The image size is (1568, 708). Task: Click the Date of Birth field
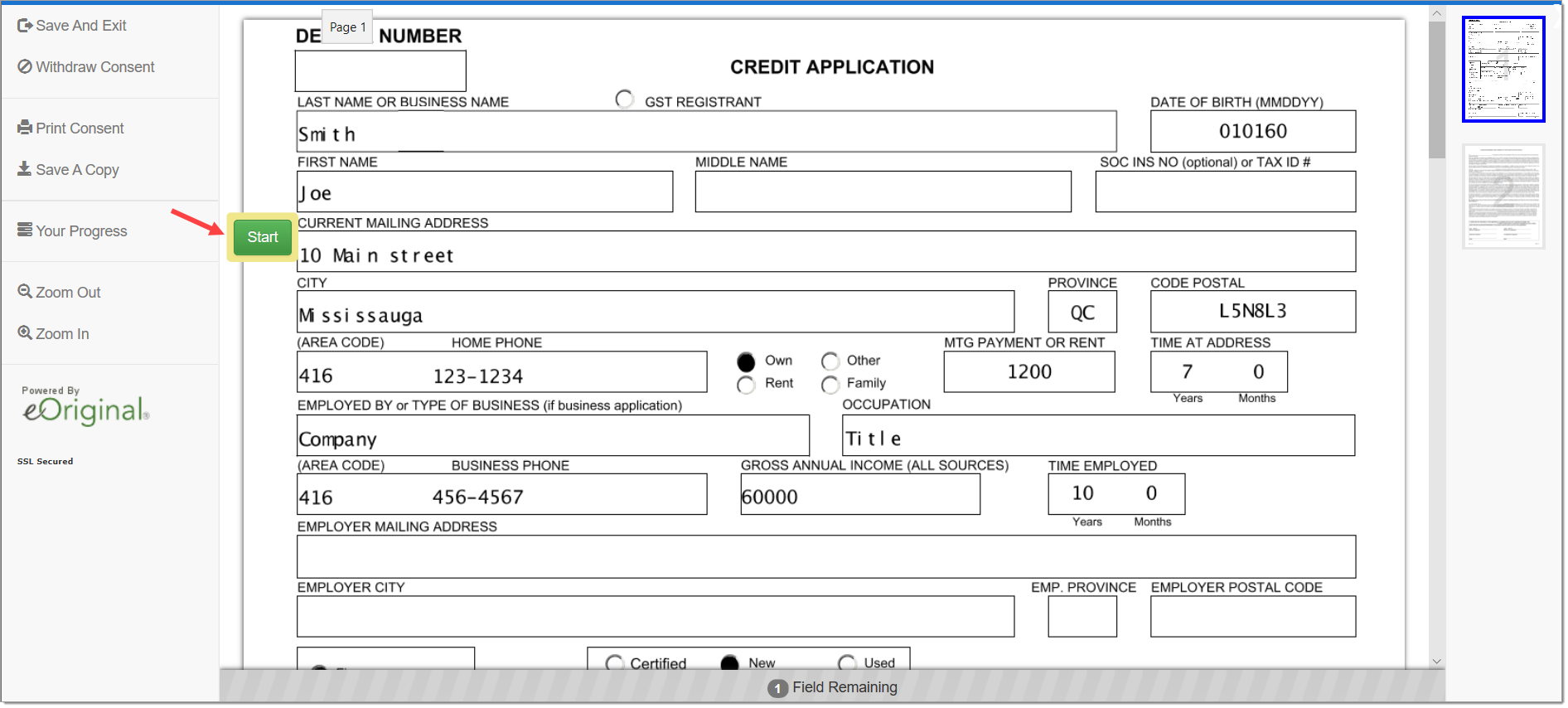(x=1253, y=131)
